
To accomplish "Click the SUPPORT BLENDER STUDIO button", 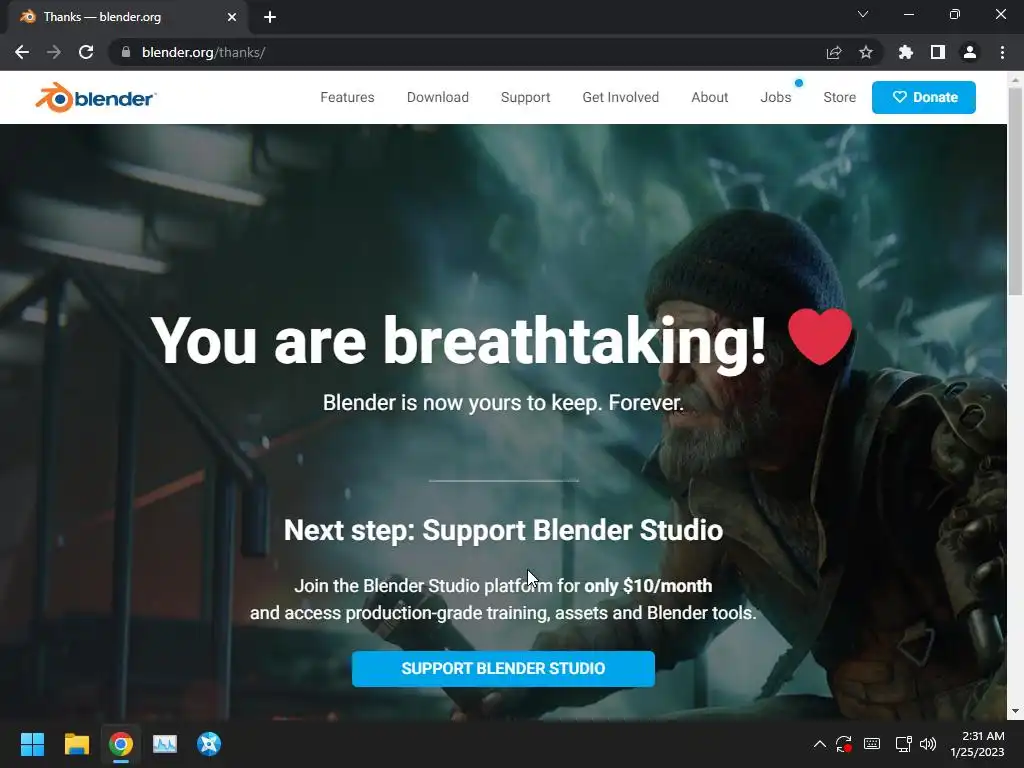I will pyautogui.click(x=503, y=669).
